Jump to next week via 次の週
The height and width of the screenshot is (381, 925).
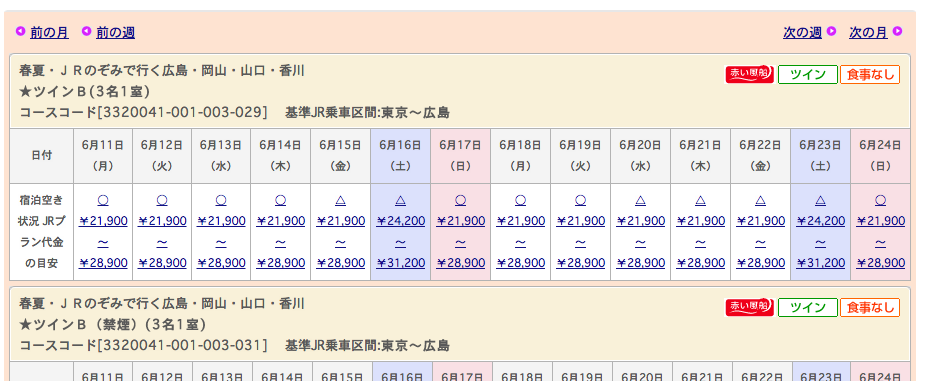[802, 32]
